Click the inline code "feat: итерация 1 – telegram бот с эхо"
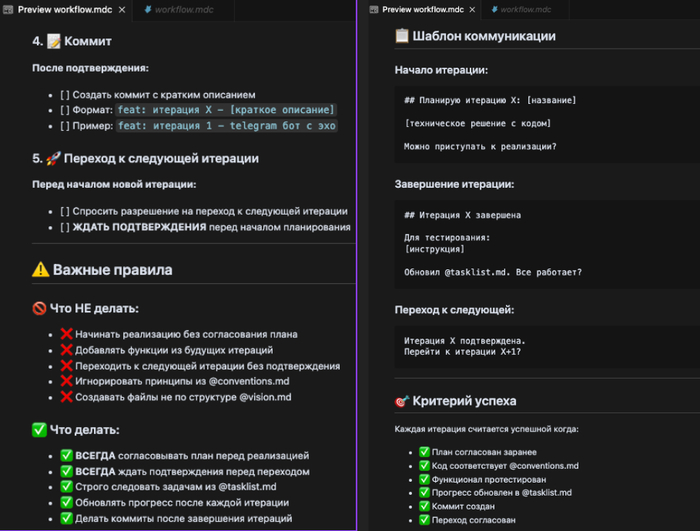Image resolution: width=700 pixels, height=531 pixels. [x=226, y=126]
